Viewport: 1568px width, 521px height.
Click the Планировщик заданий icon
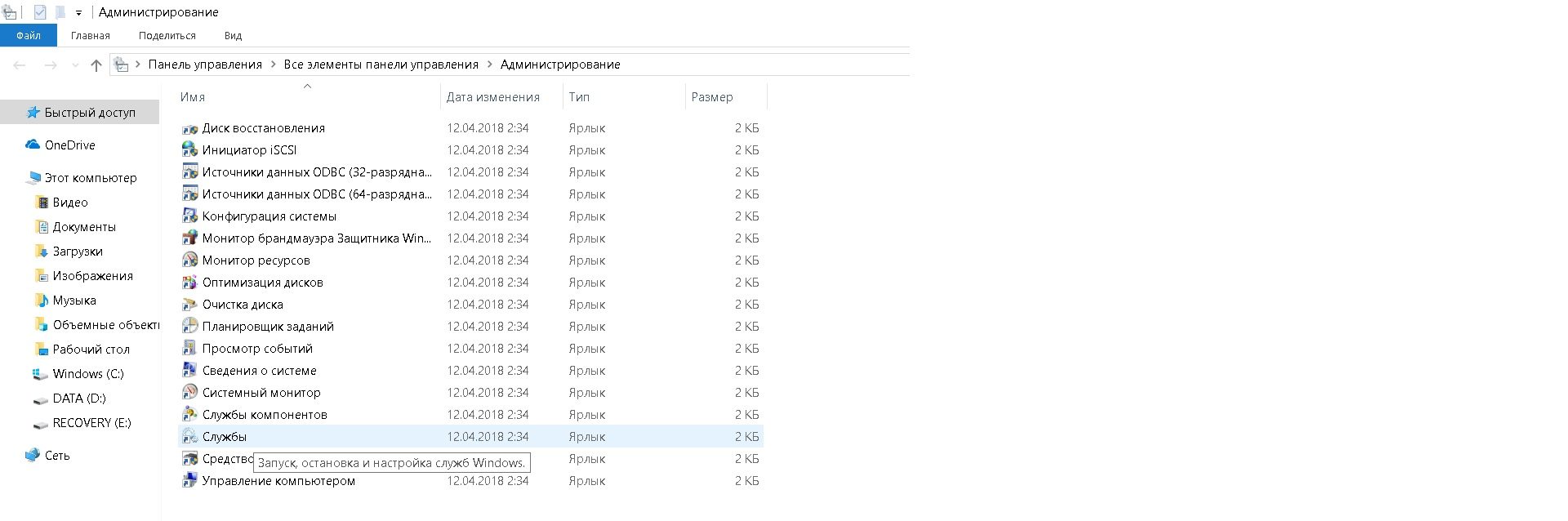coord(189,327)
